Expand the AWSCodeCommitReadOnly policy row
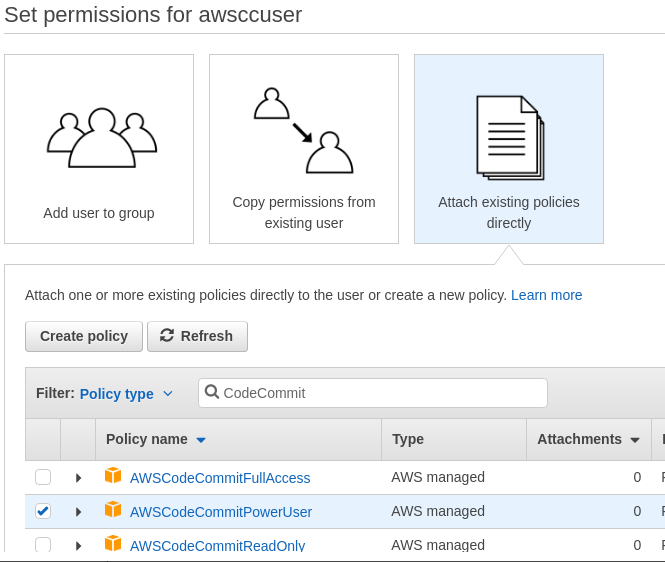Image resolution: width=665 pixels, height=562 pixels. [x=78, y=546]
